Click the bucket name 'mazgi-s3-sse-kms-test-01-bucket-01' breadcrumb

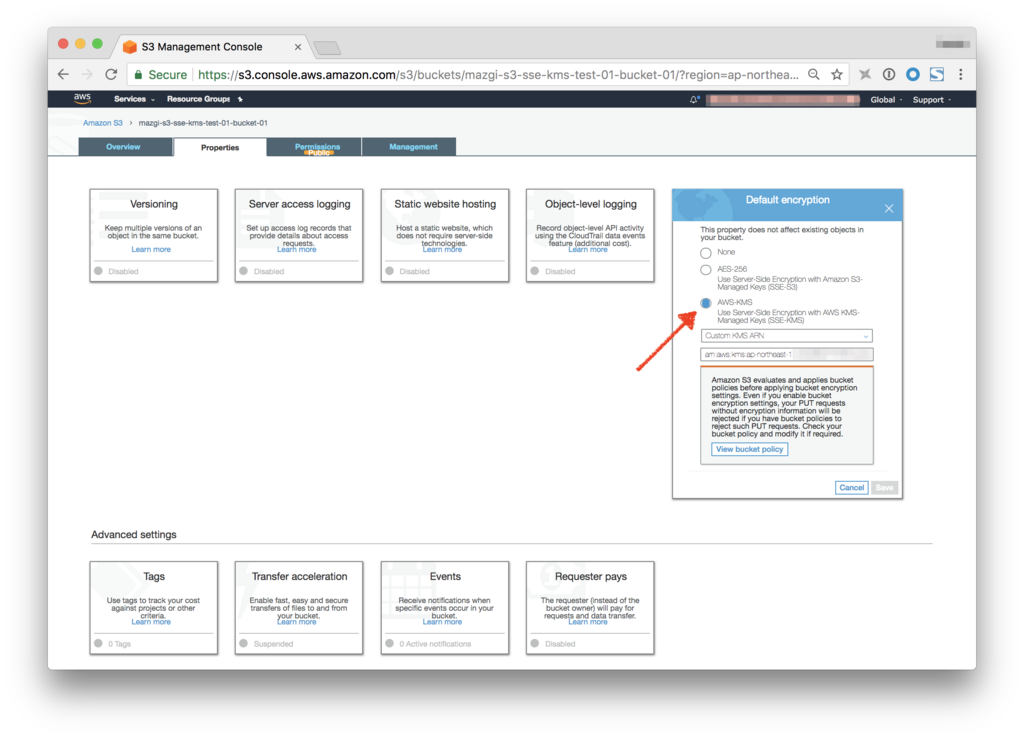(x=203, y=123)
